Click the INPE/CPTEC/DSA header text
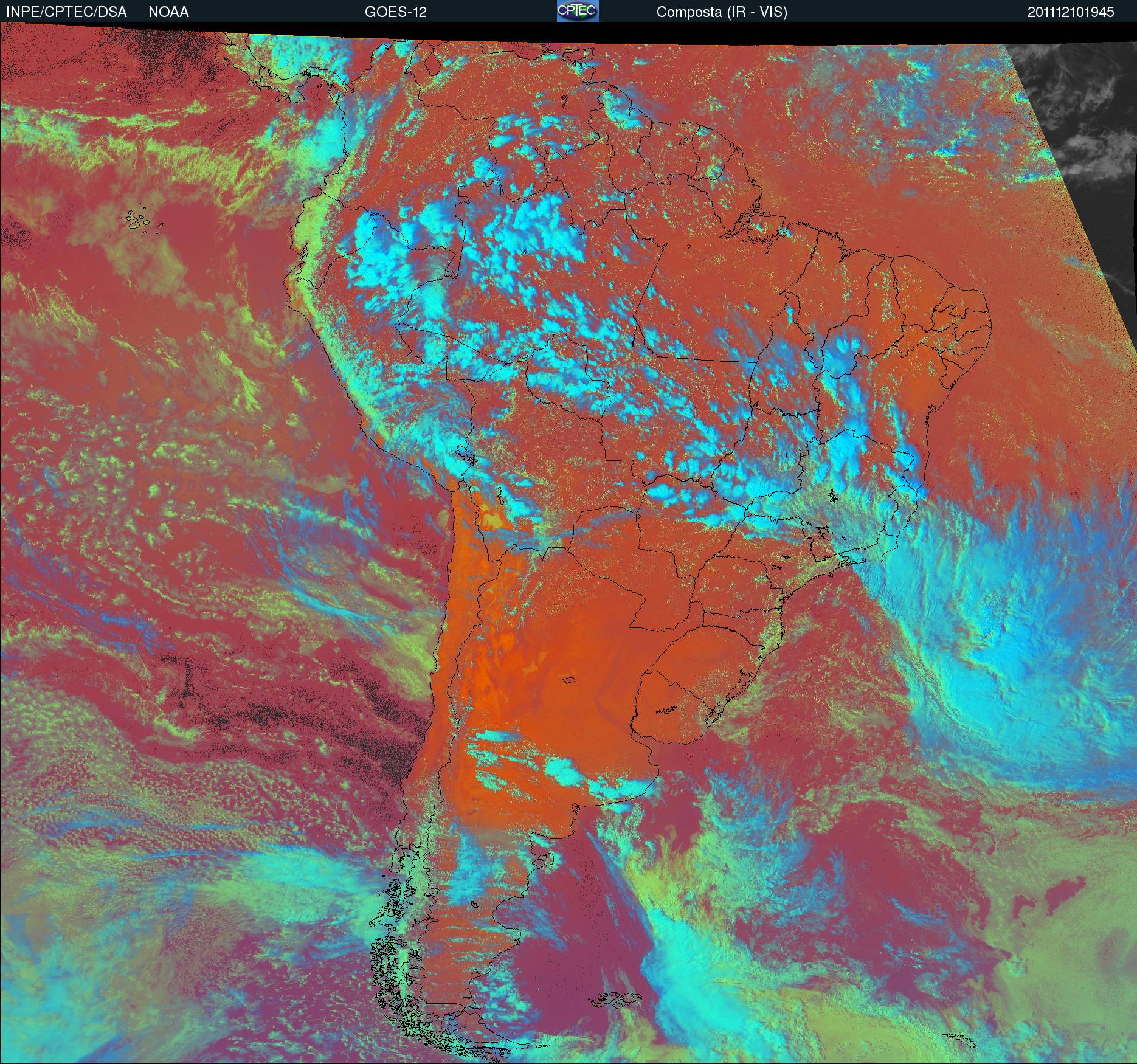Screen dimensions: 1137x1064 pos(66,12)
